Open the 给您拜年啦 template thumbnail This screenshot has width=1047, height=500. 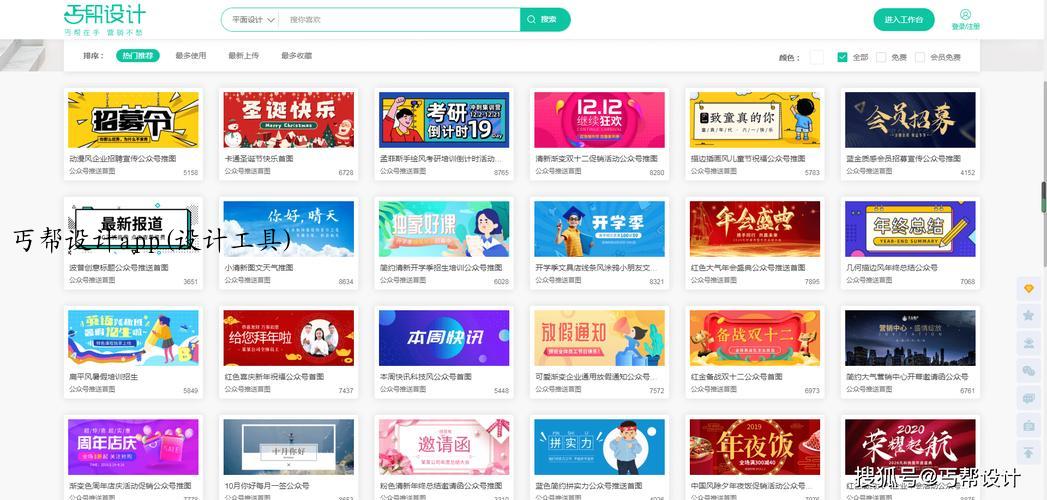(x=288, y=338)
